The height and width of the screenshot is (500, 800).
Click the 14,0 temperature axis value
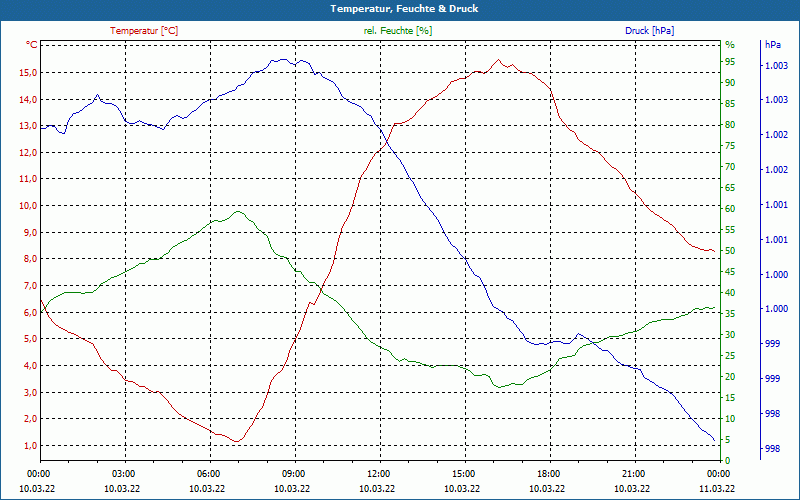click(x=28, y=99)
